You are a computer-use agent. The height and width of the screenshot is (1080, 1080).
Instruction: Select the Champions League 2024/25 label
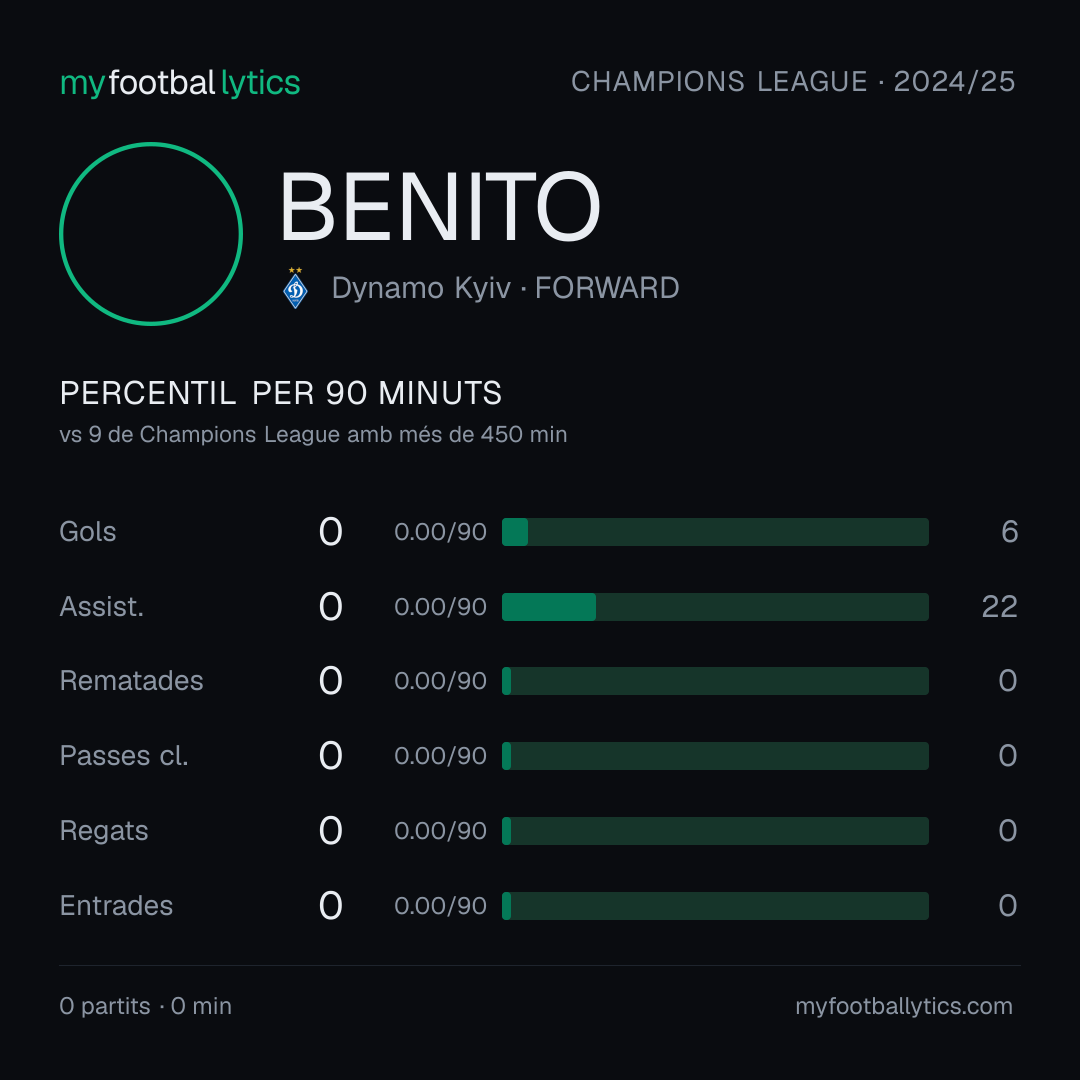point(793,81)
